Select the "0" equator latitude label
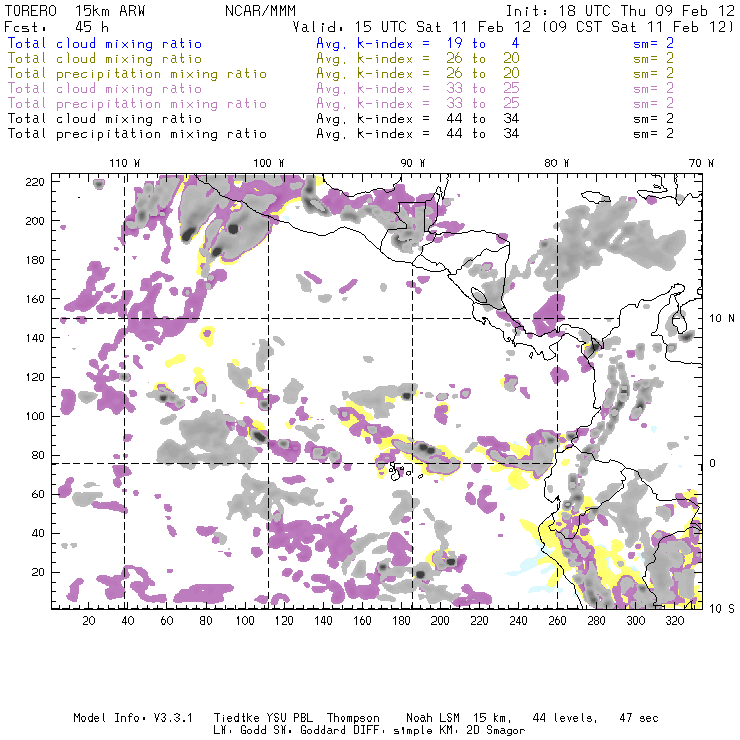The image size is (740, 740). pos(713,463)
